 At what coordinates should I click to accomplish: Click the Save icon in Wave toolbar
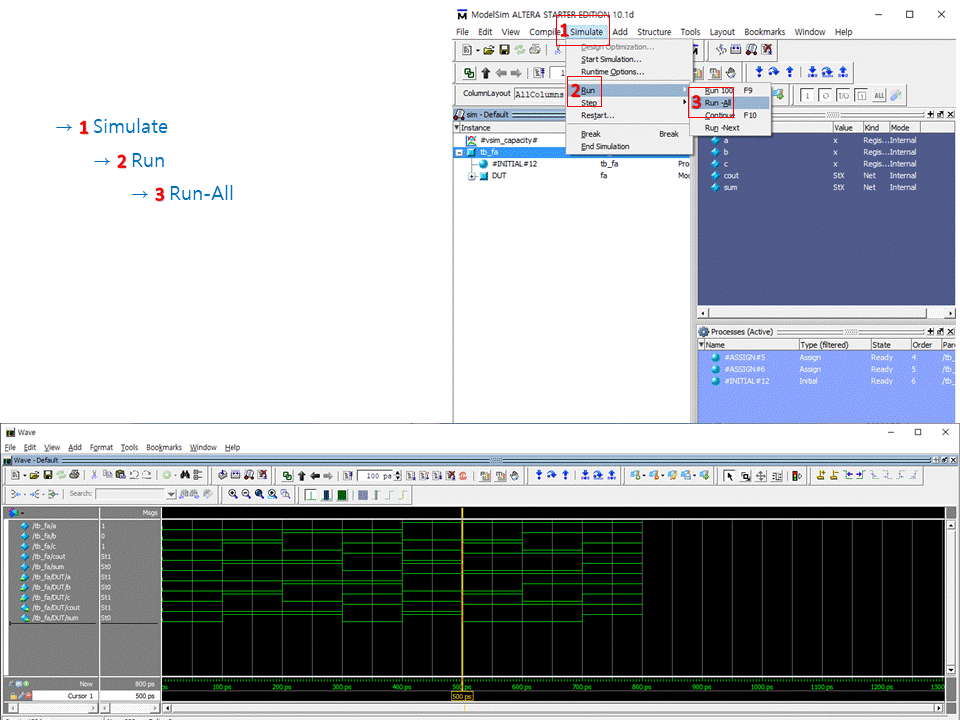48,475
